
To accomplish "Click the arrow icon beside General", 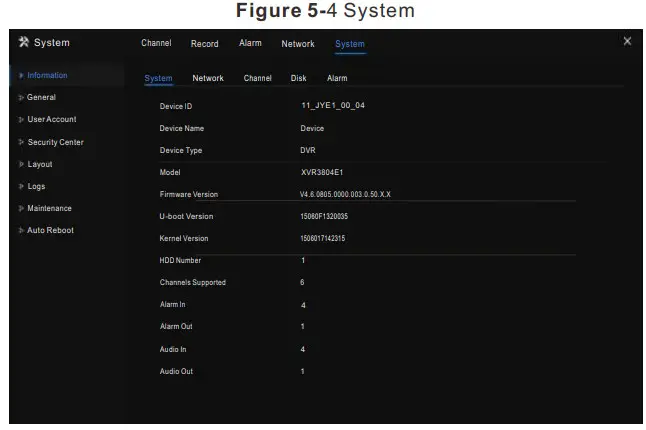I will pos(21,98).
